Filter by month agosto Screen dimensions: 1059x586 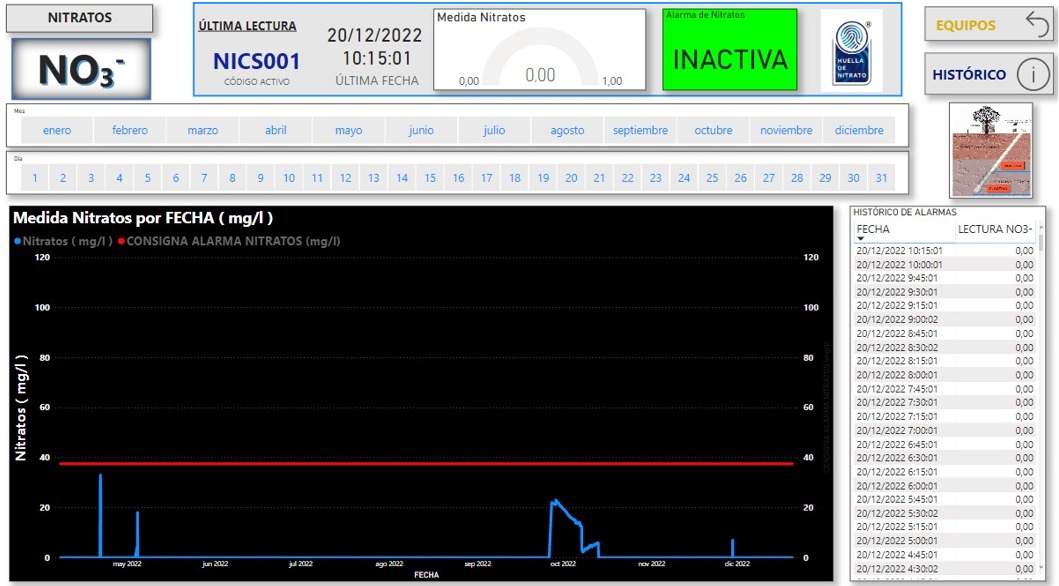pos(567,130)
